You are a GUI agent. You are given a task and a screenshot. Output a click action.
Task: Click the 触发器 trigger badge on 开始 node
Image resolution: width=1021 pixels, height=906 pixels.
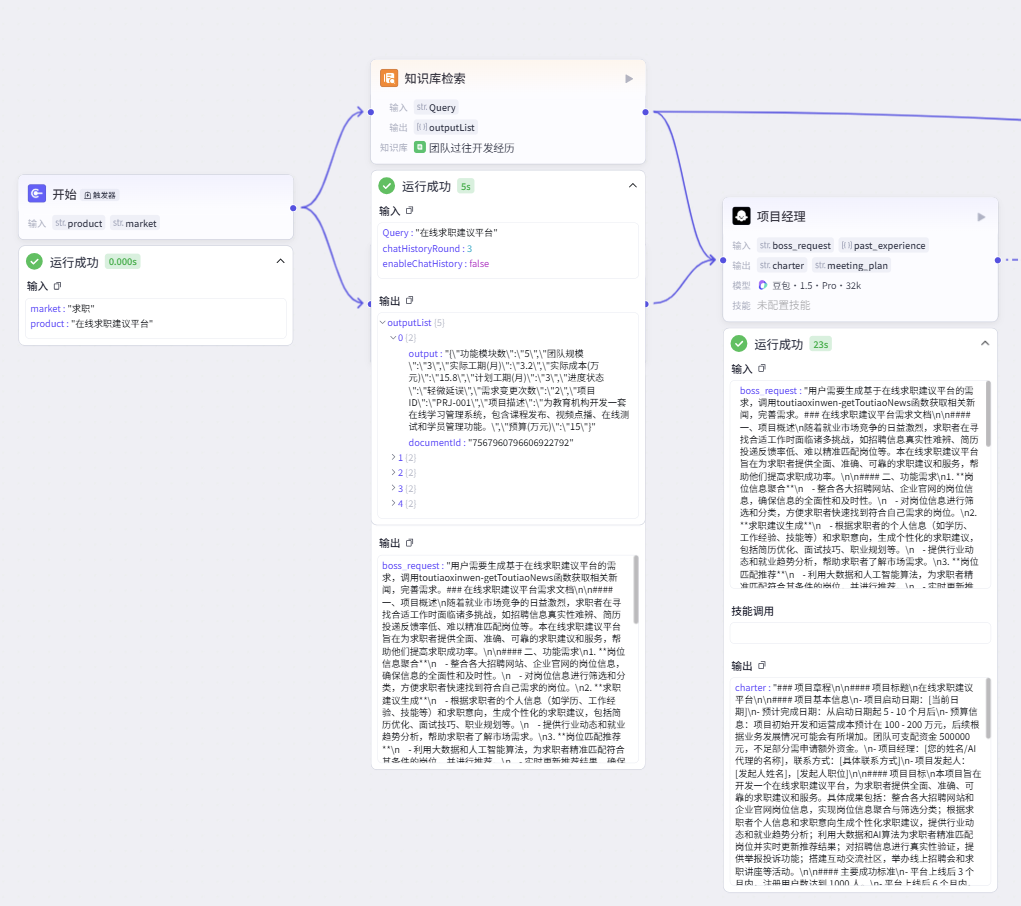click(100, 195)
